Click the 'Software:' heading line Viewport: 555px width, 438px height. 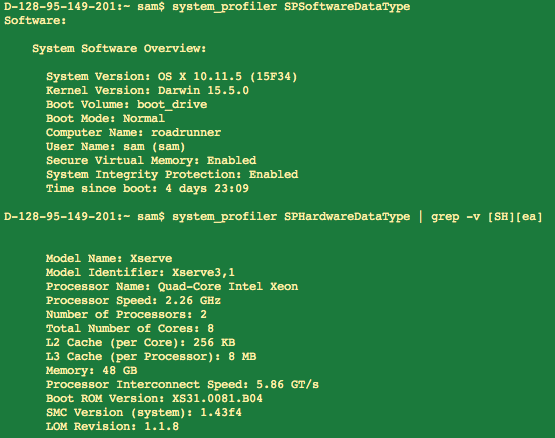(35, 21)
